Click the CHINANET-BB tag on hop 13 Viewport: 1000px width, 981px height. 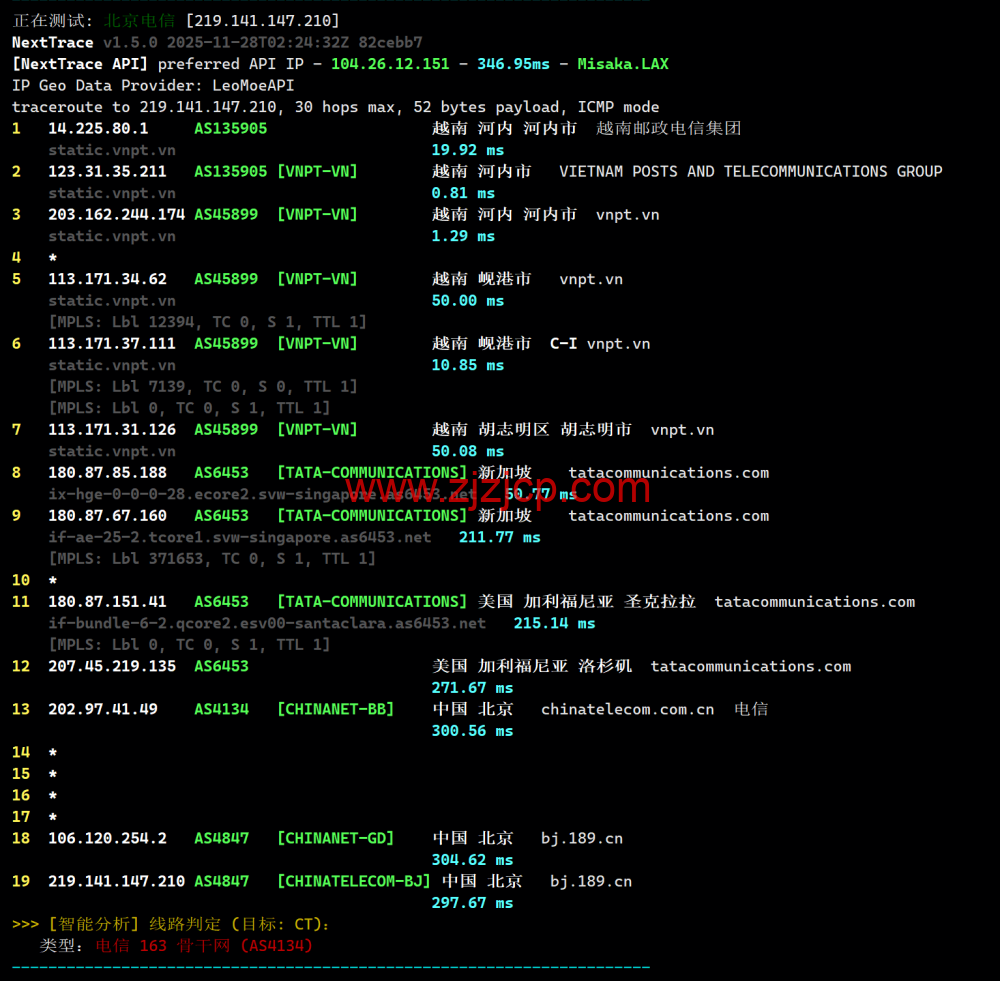(x=335, y=709)
